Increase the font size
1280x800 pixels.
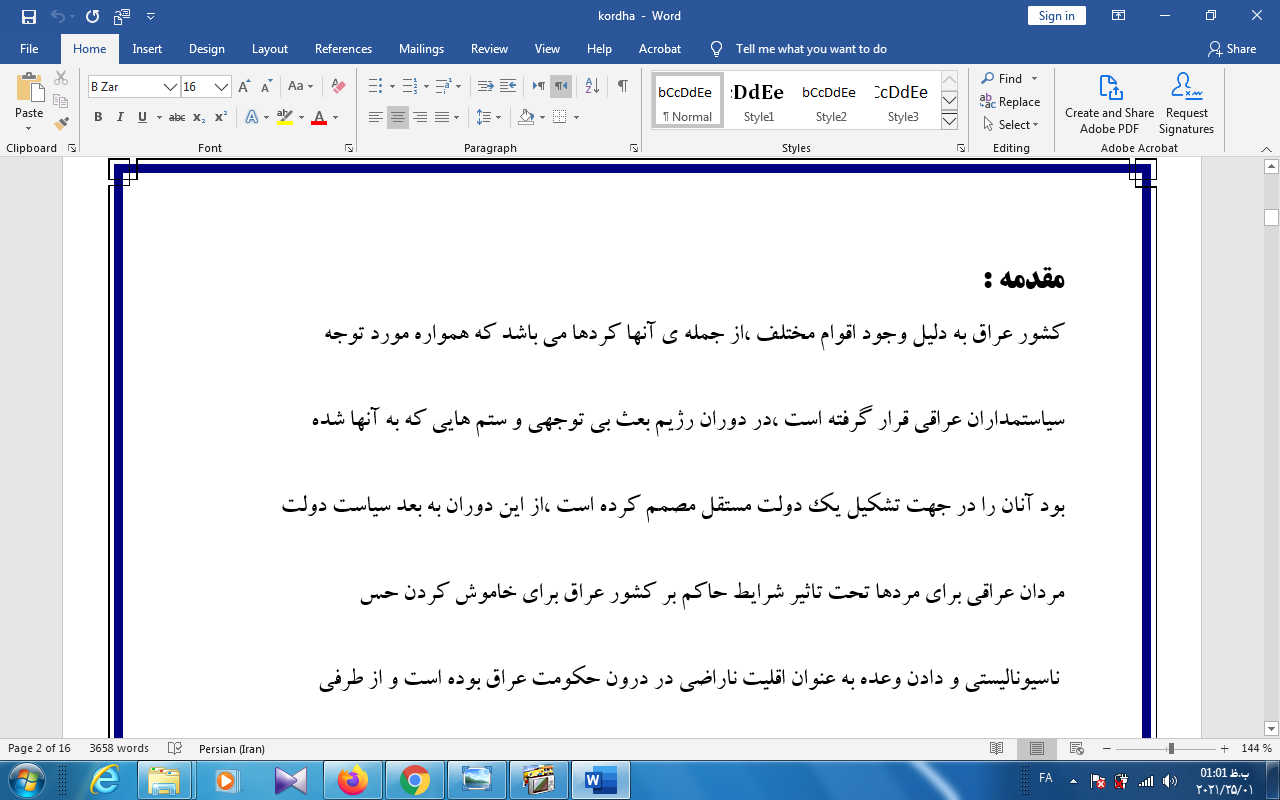pyautogui.click(x=244, y=87)
